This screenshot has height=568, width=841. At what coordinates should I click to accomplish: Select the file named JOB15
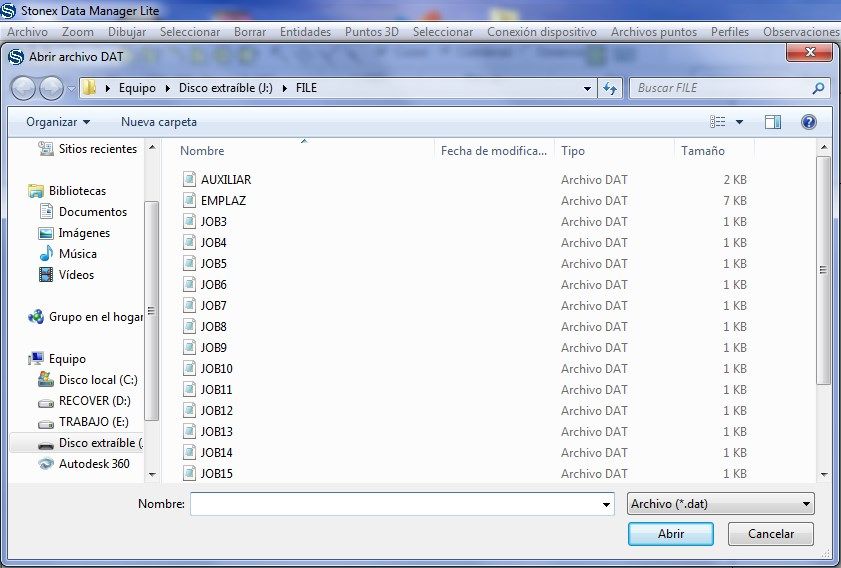(x=217, y=474)
